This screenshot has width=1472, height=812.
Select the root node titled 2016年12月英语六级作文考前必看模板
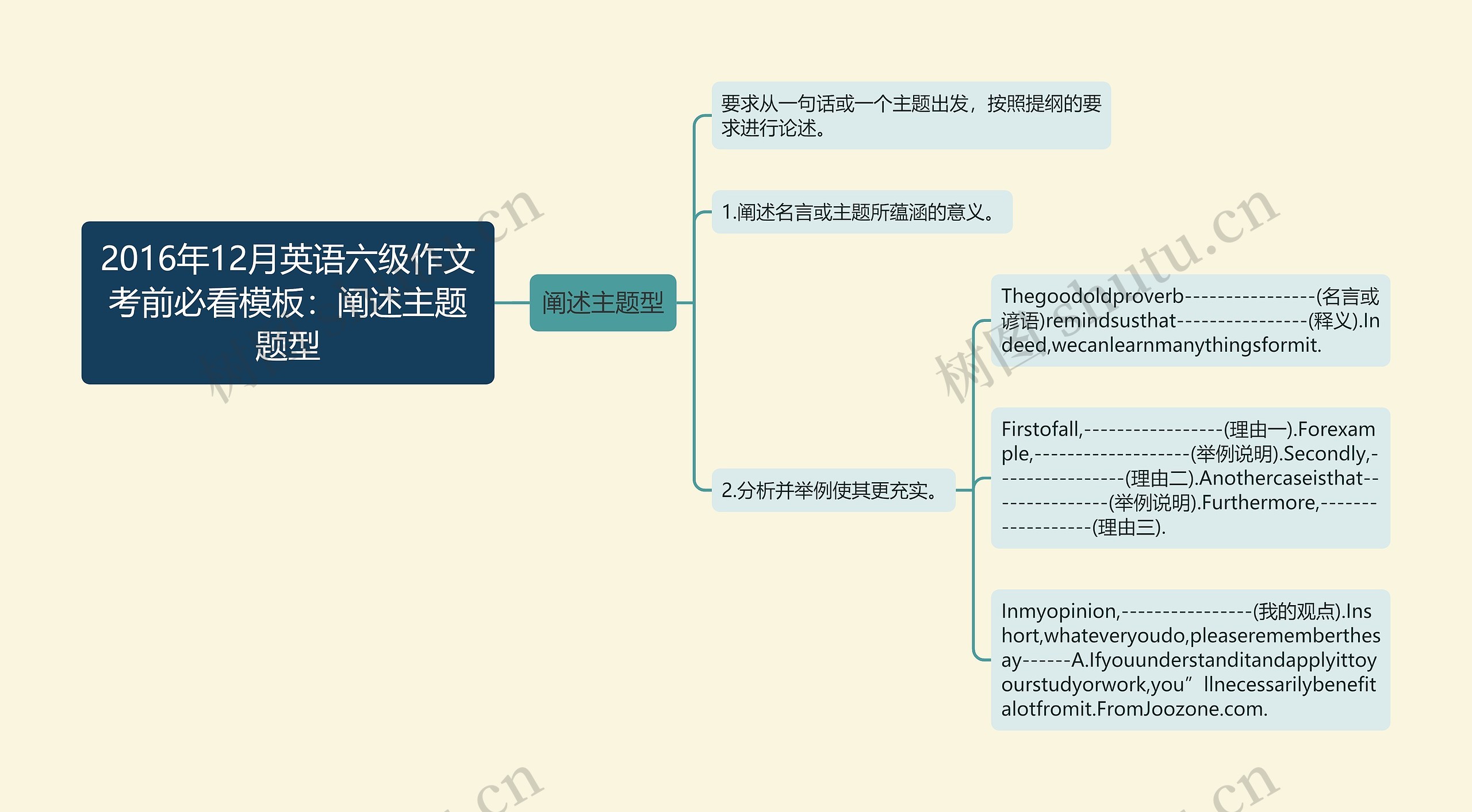tap(287, 302)
